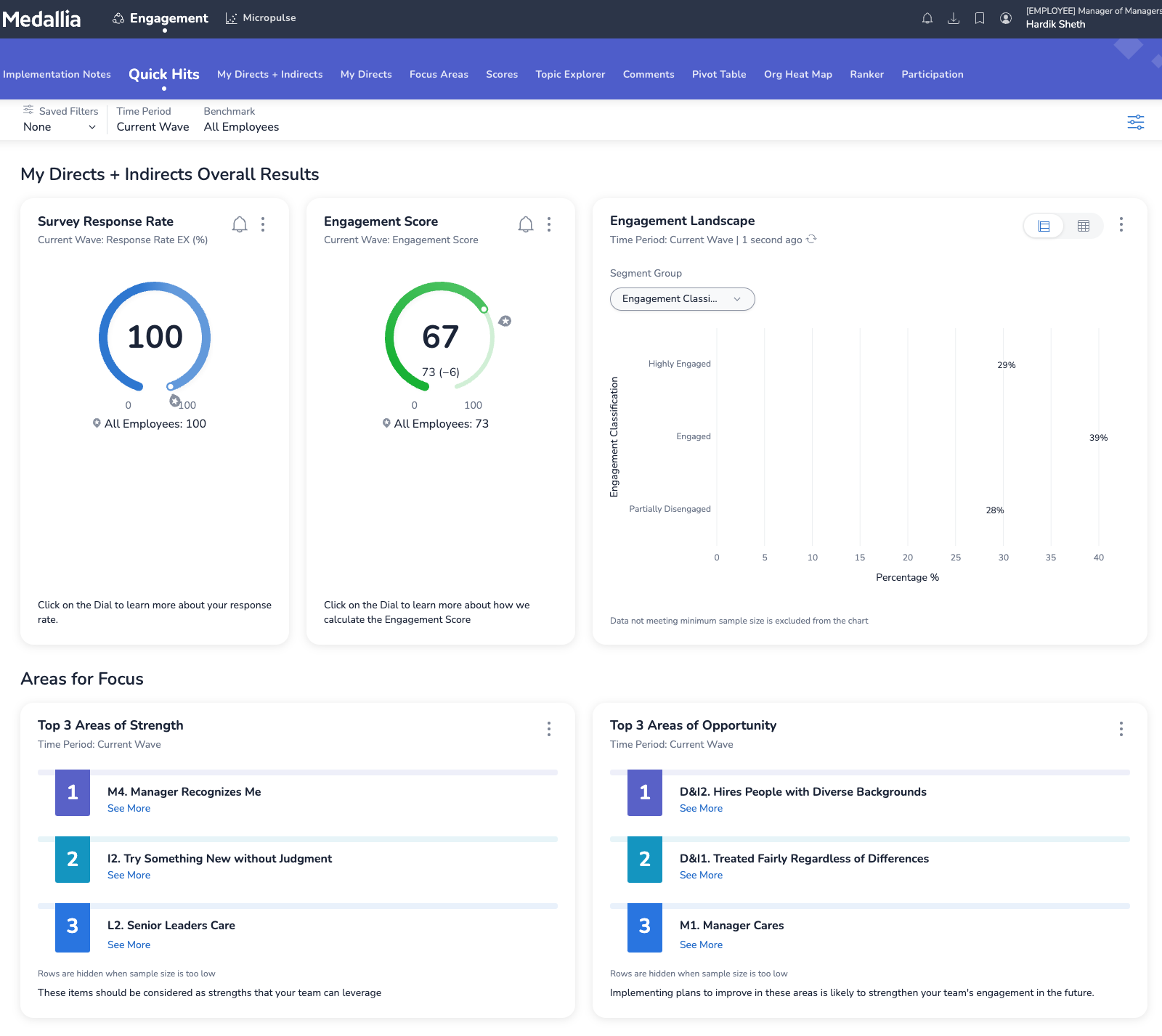
Task: Click the download icon in the header
Action: point(954,18)
